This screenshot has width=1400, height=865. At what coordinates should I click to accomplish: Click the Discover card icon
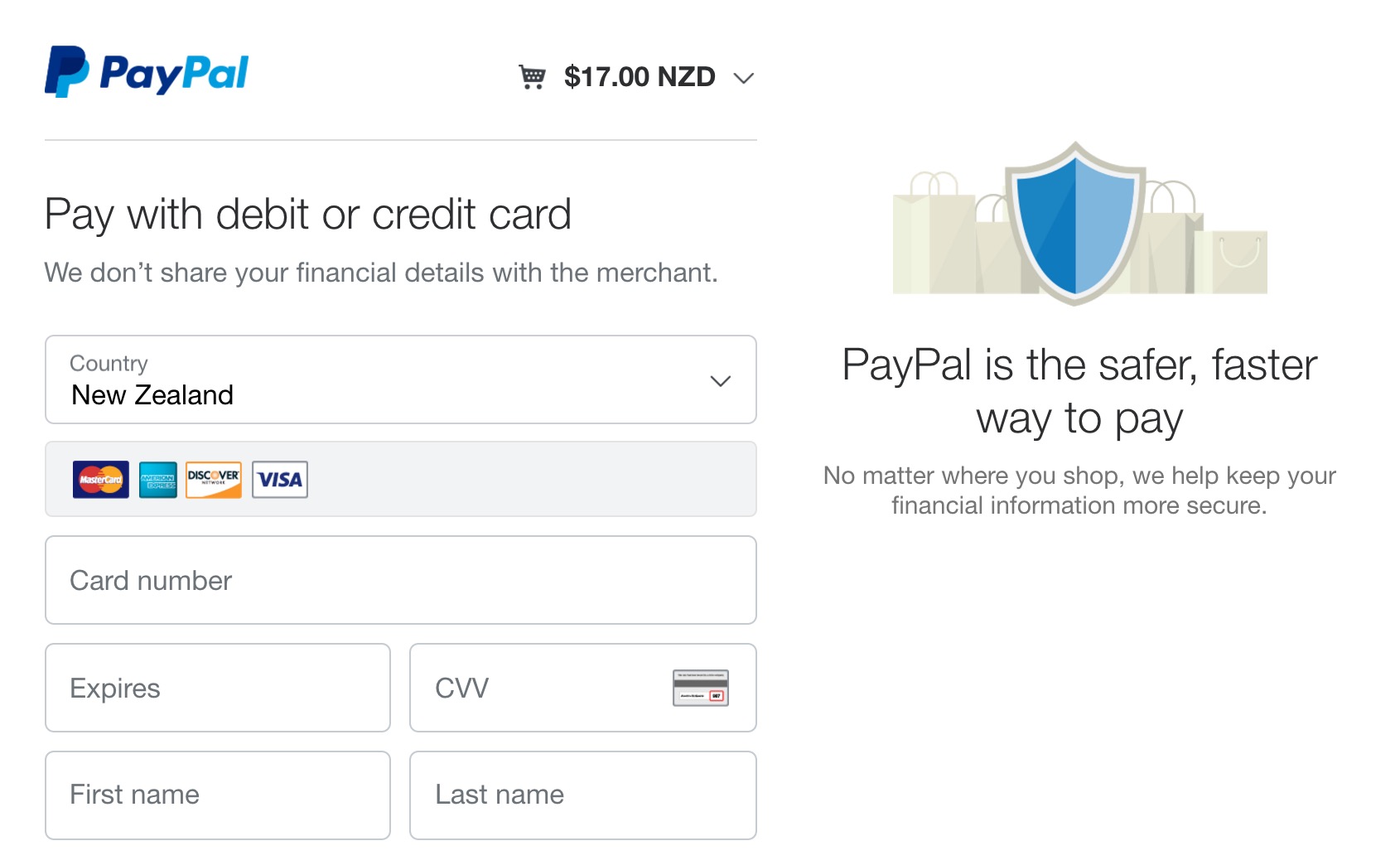tap(214, 480)
